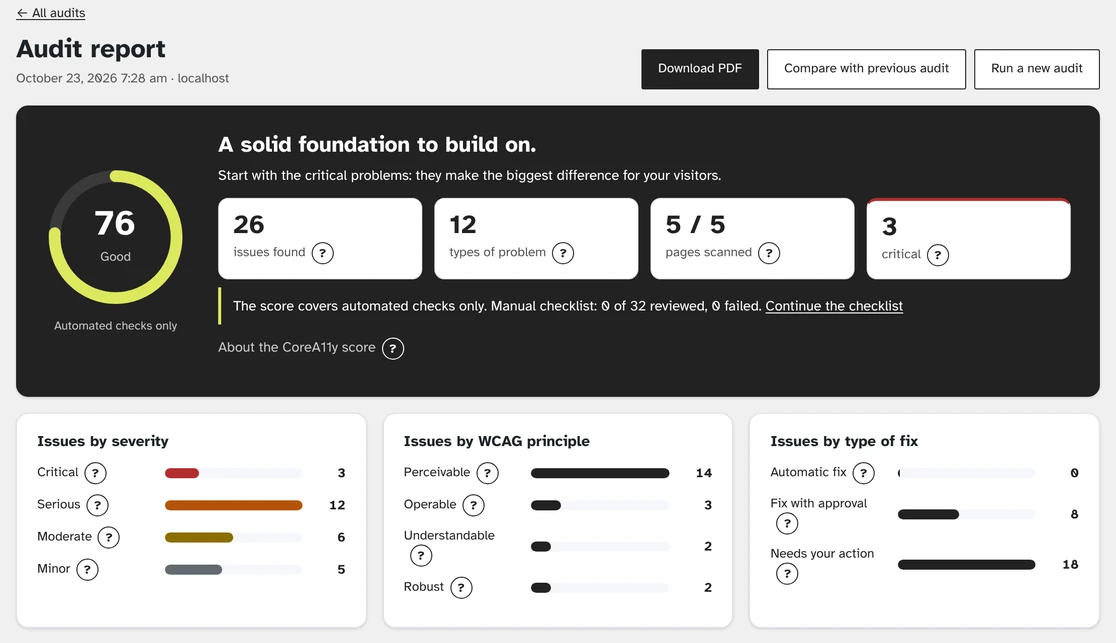Viewport: 1116px width, 643px height.
Task: Click Operable help question mark
Action: click(x=473, y=505)
